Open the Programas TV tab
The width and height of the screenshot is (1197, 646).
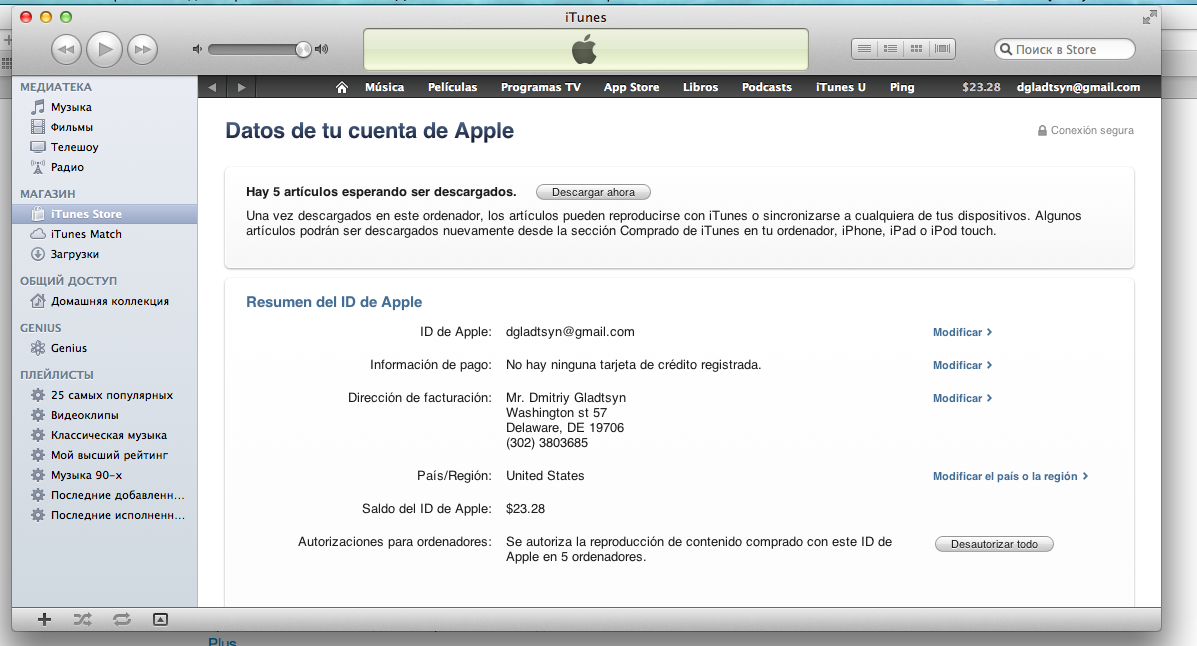pos(540,87)
